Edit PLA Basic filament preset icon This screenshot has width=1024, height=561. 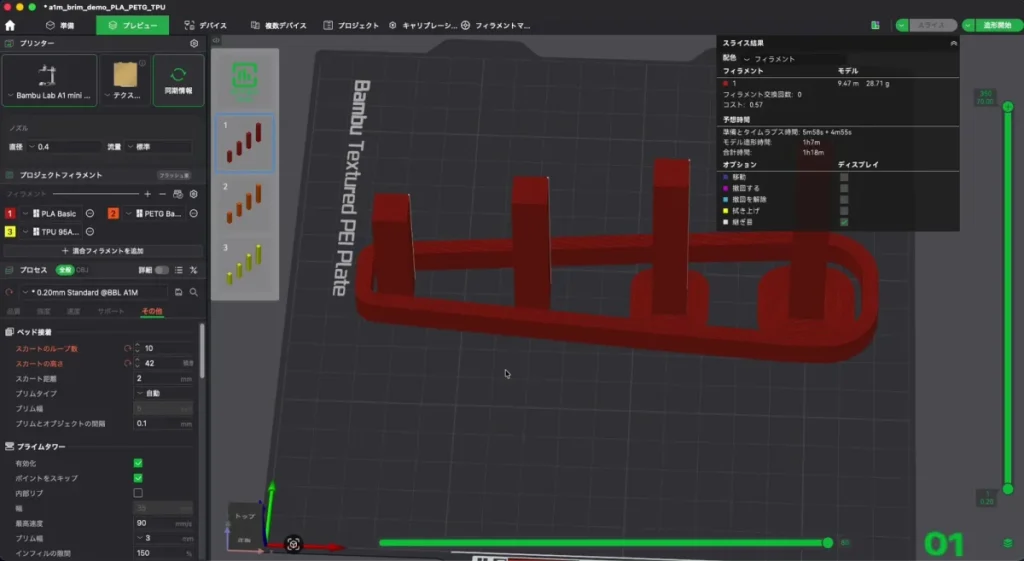click(90, 214)
